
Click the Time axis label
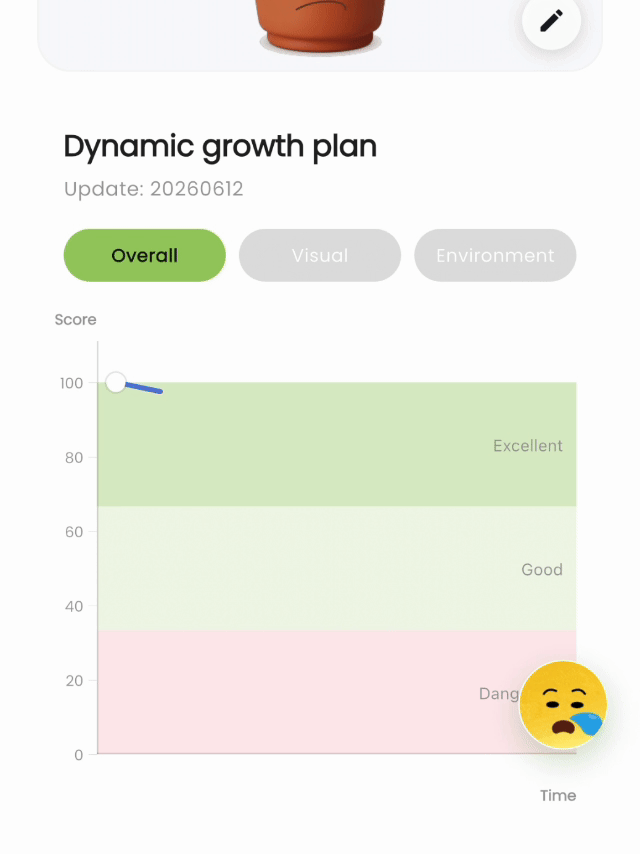[x=558, y=796]
